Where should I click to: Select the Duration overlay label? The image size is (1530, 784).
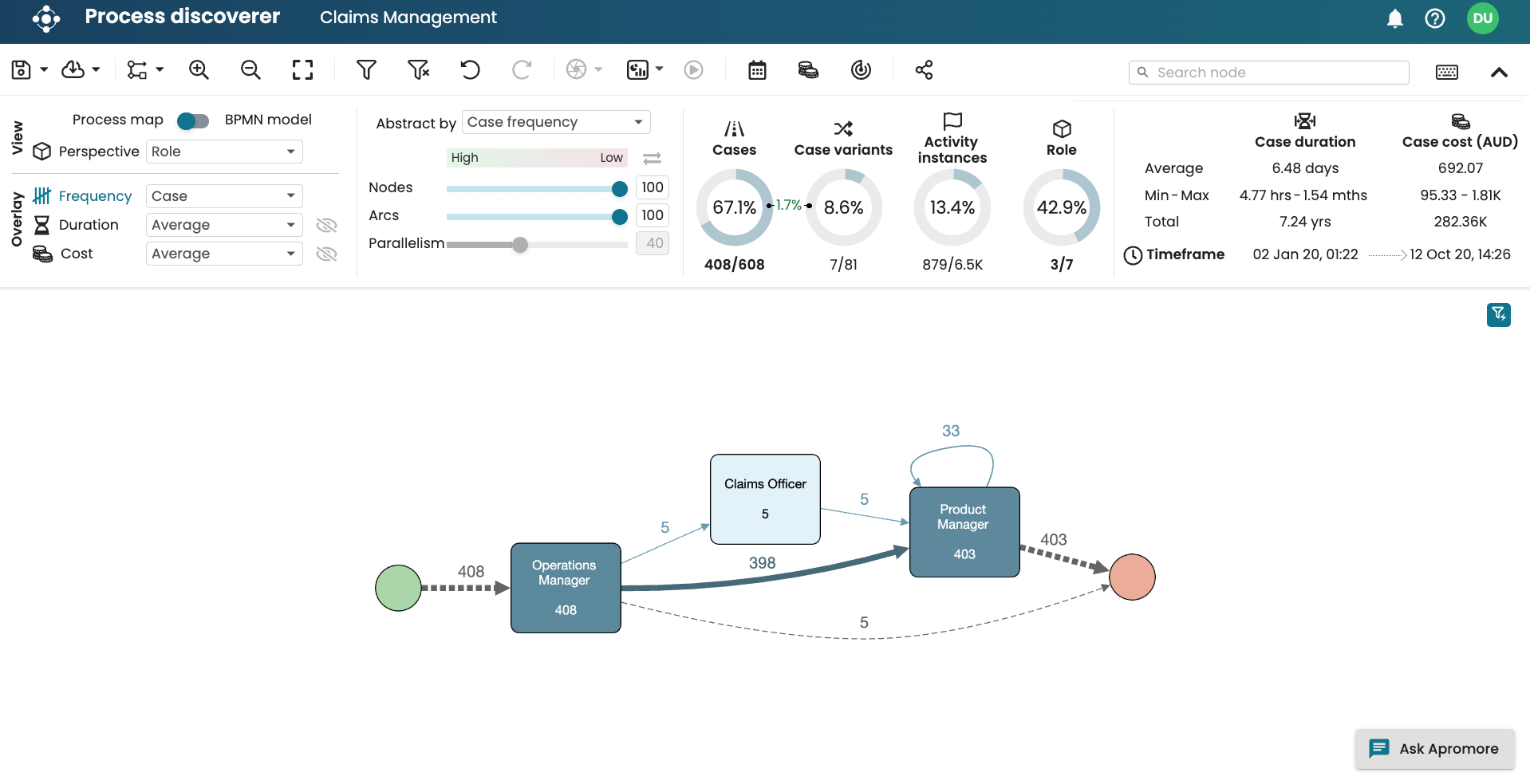point(89,225)
